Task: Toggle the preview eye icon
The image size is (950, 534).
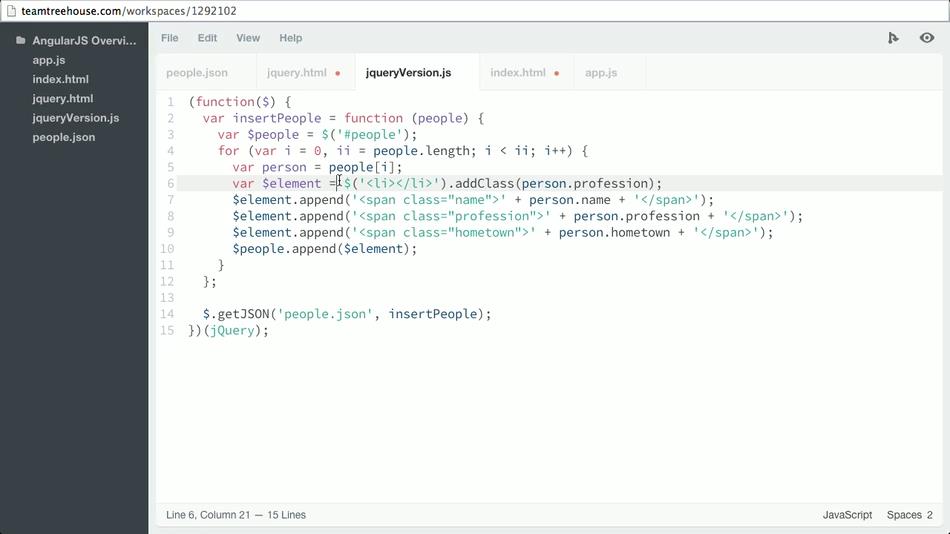Action: (927, 38)
